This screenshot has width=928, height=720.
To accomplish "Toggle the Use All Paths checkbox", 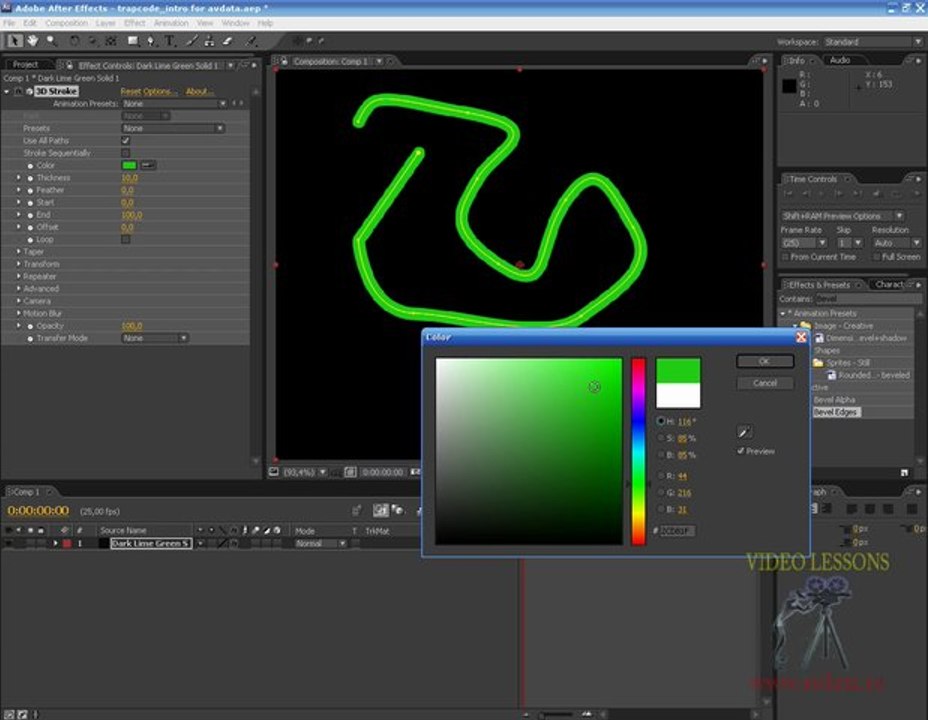I will pyautogui.click(x=125, y=141).
